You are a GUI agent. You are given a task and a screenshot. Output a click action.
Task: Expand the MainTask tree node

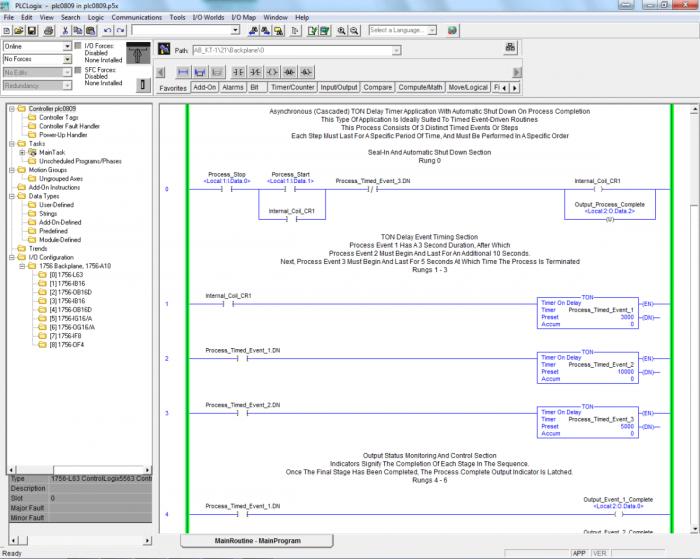[20, 152]
